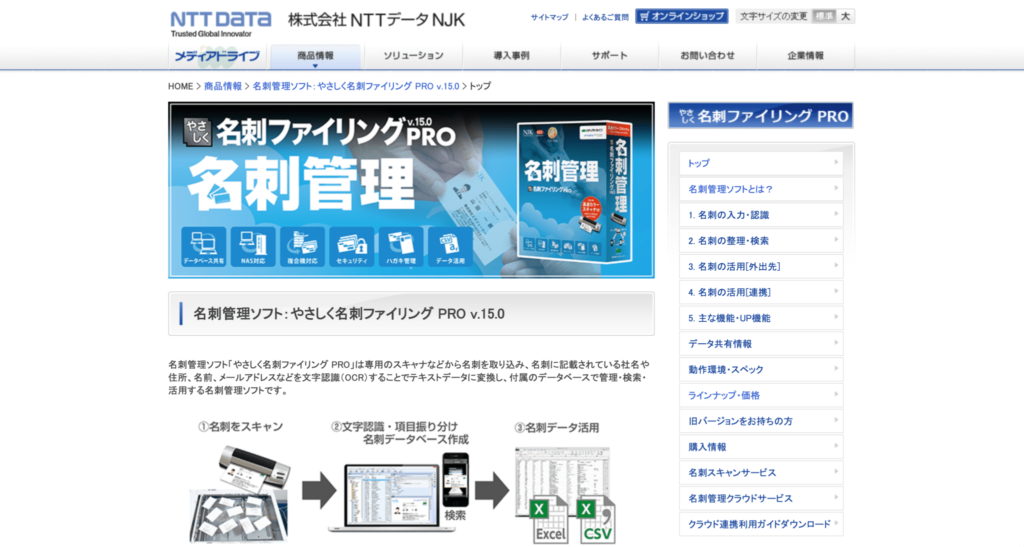The height and width of the screenshot is (547, 1024).
Task: Click the ハガキ管理 feature icon
Action: (401, 247)
